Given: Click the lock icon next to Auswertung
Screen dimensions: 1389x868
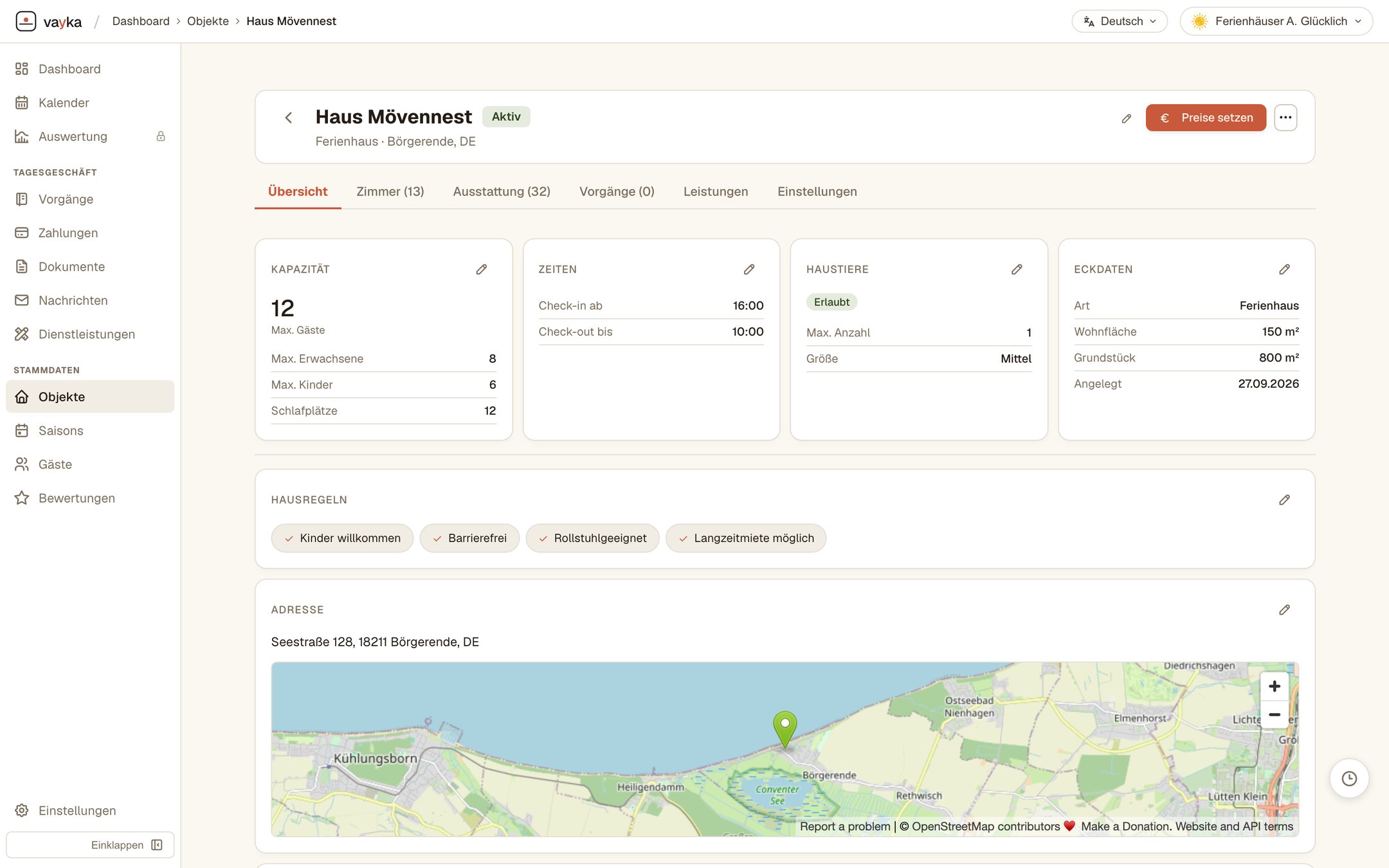Looking at the screenshot, I should (161, 136).
